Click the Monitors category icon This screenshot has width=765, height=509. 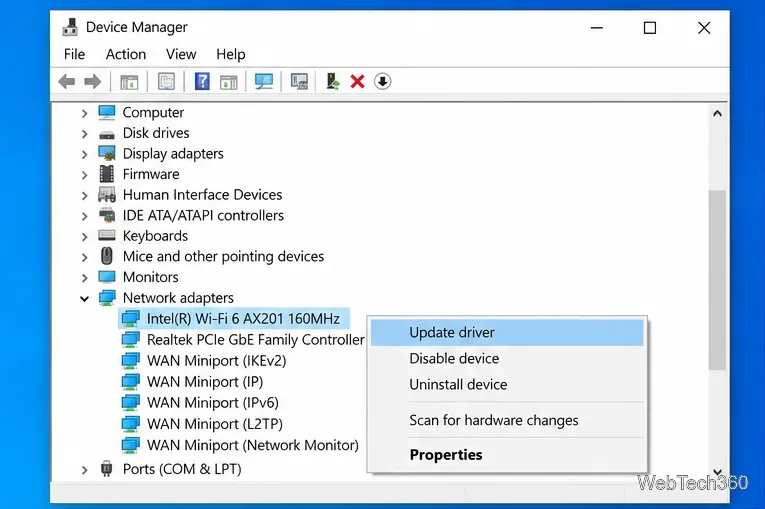[107, 277]
